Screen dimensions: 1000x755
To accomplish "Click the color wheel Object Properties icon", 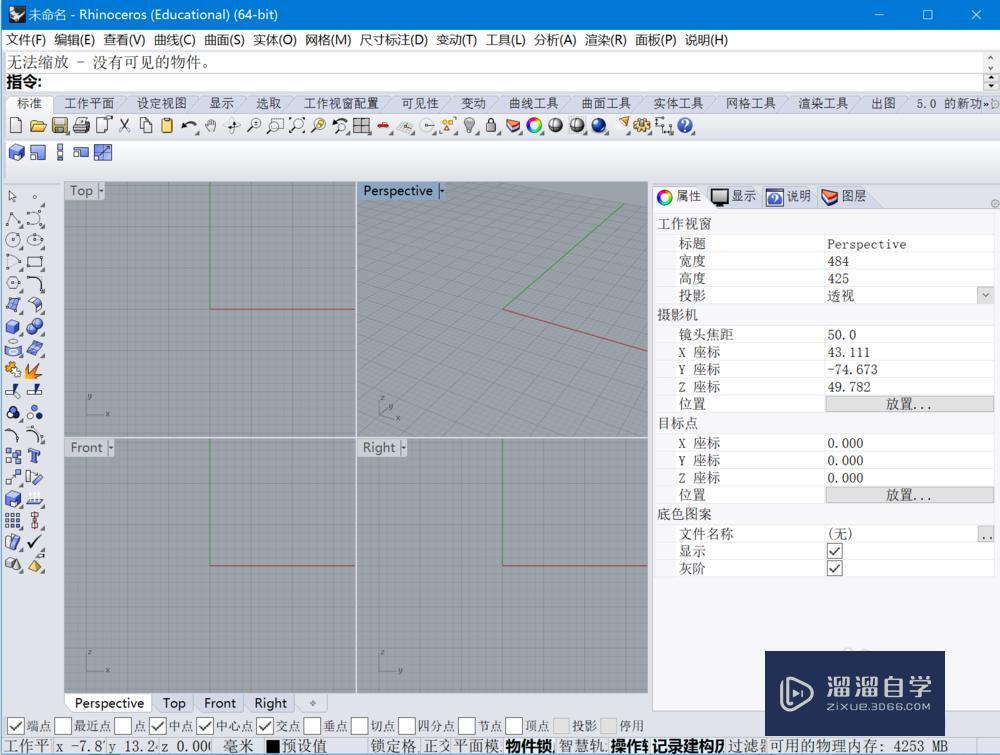I will coord(534,126).
